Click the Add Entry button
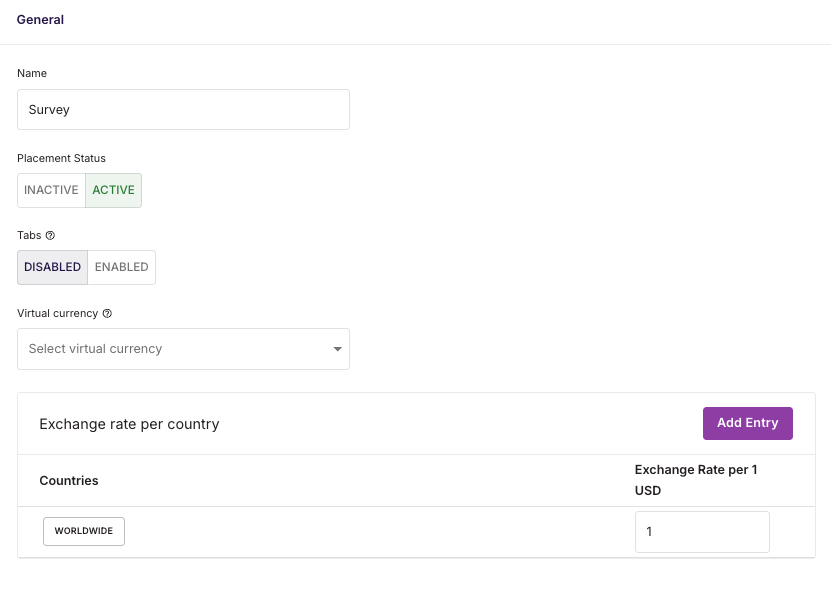Screen dimensions: 831x590 coord(748,423)
